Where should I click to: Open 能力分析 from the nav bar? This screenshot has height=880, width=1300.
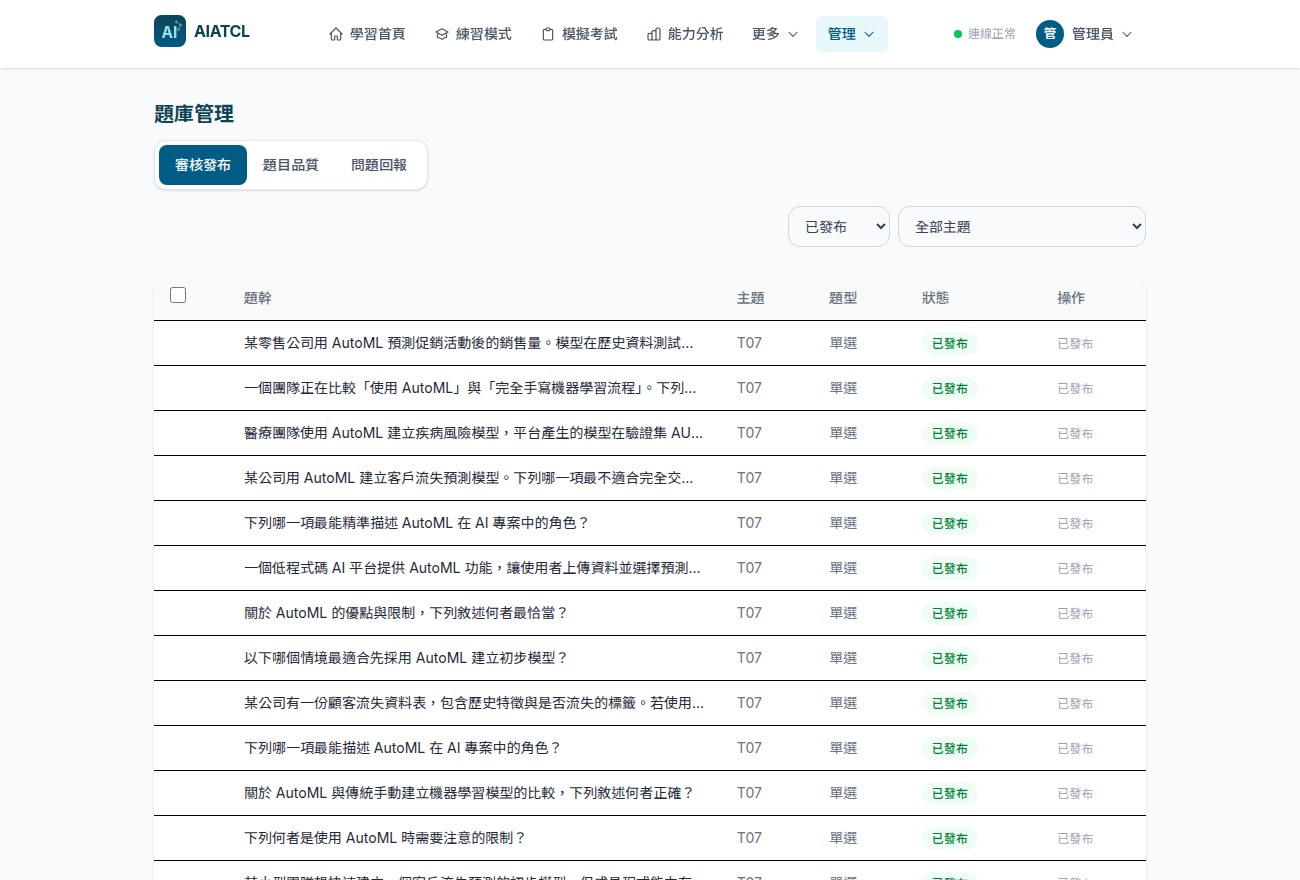pyautogui.click(x=685, y=34)
